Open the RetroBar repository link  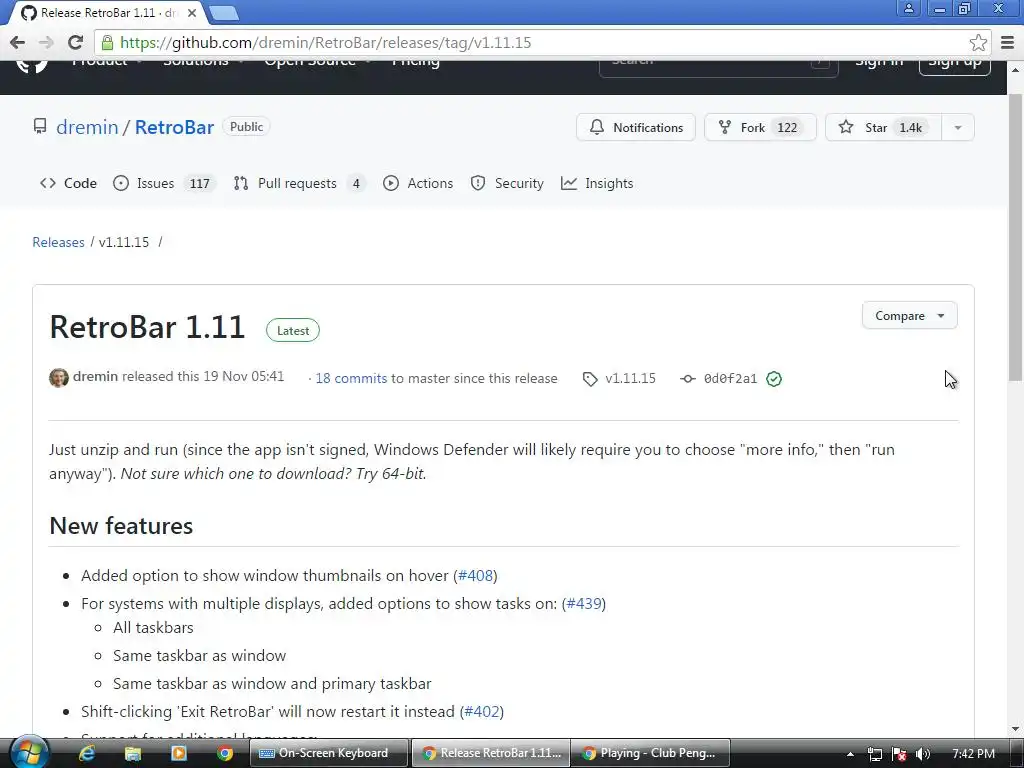tap(174, 127)
